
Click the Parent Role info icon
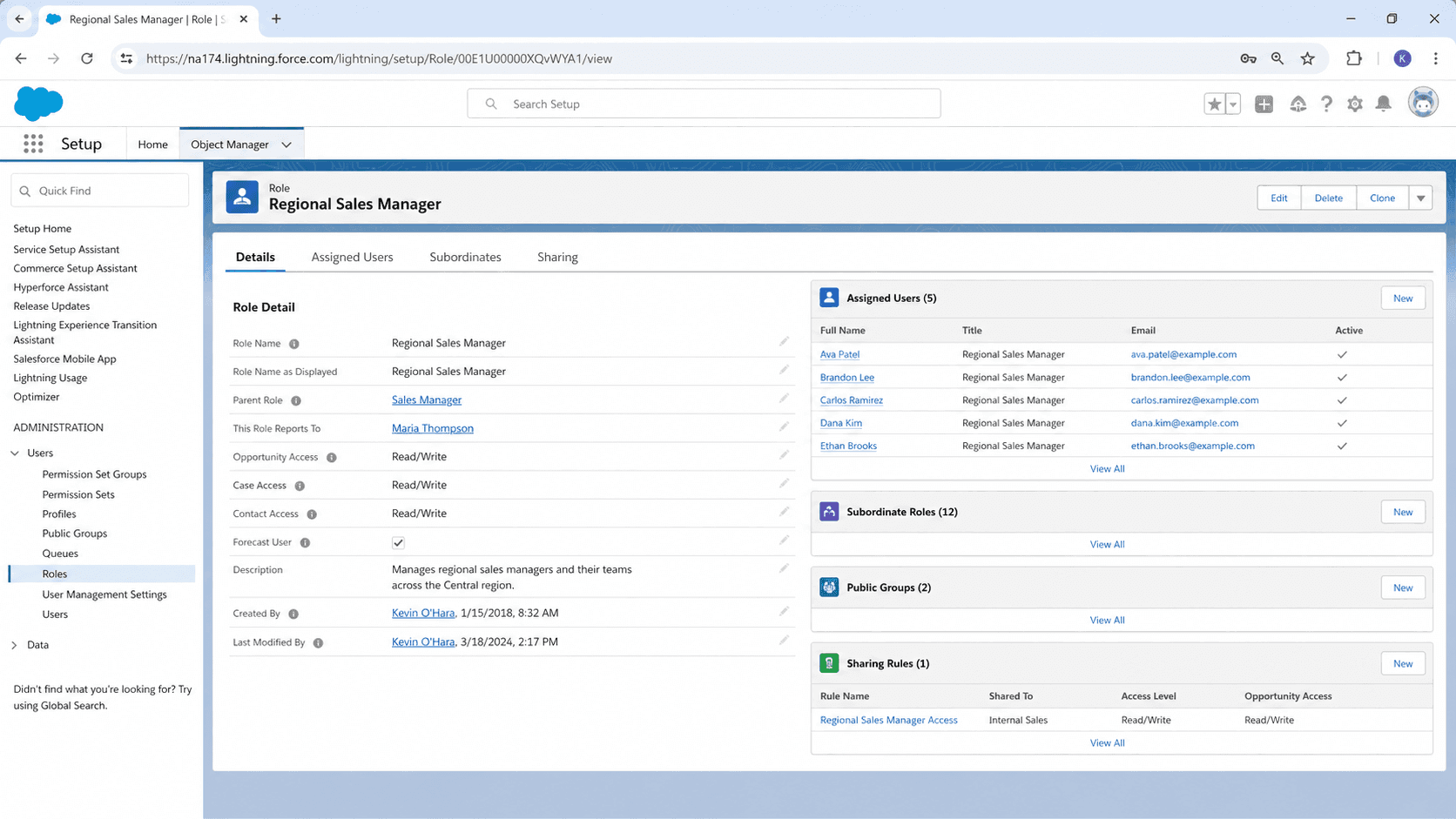296,400
